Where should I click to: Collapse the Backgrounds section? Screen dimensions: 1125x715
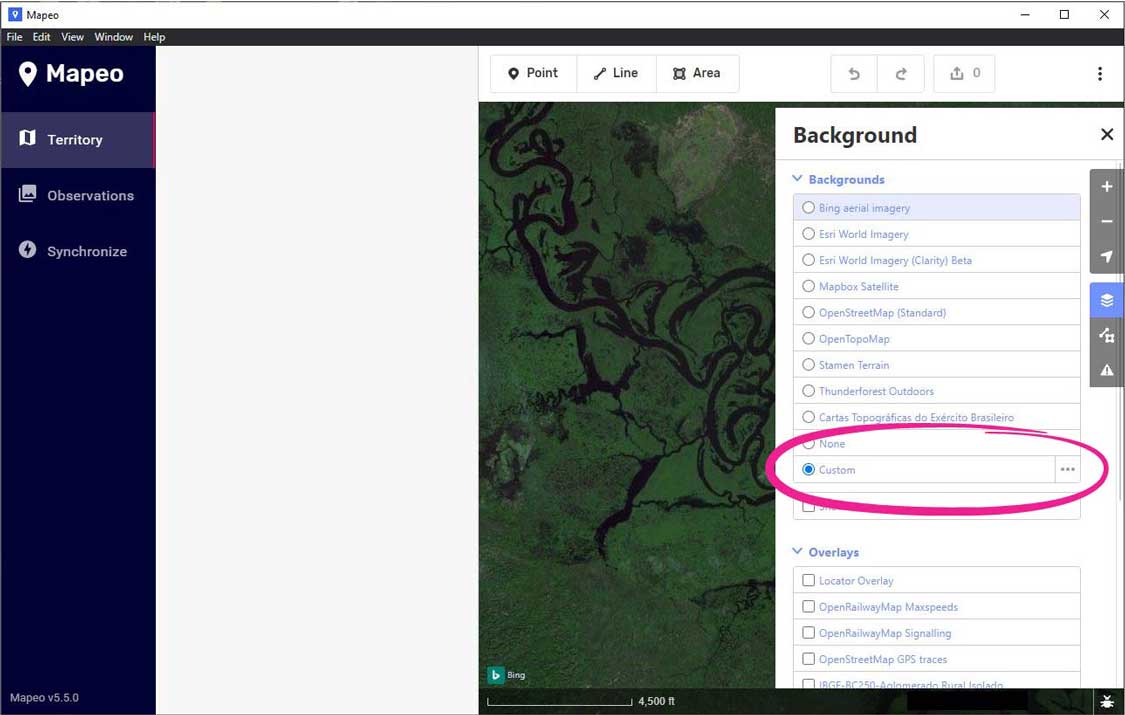tap(839, 179)
